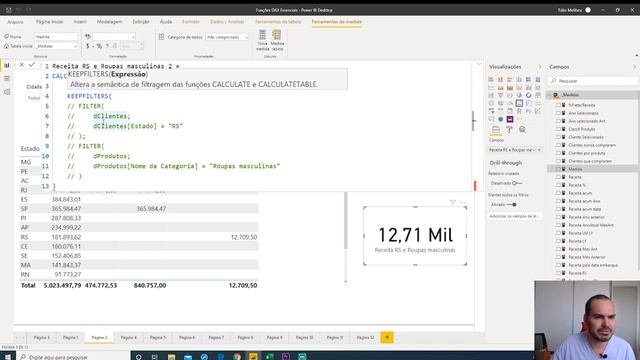
Task: Choose the Funnel visual icon
Action: 500,96
